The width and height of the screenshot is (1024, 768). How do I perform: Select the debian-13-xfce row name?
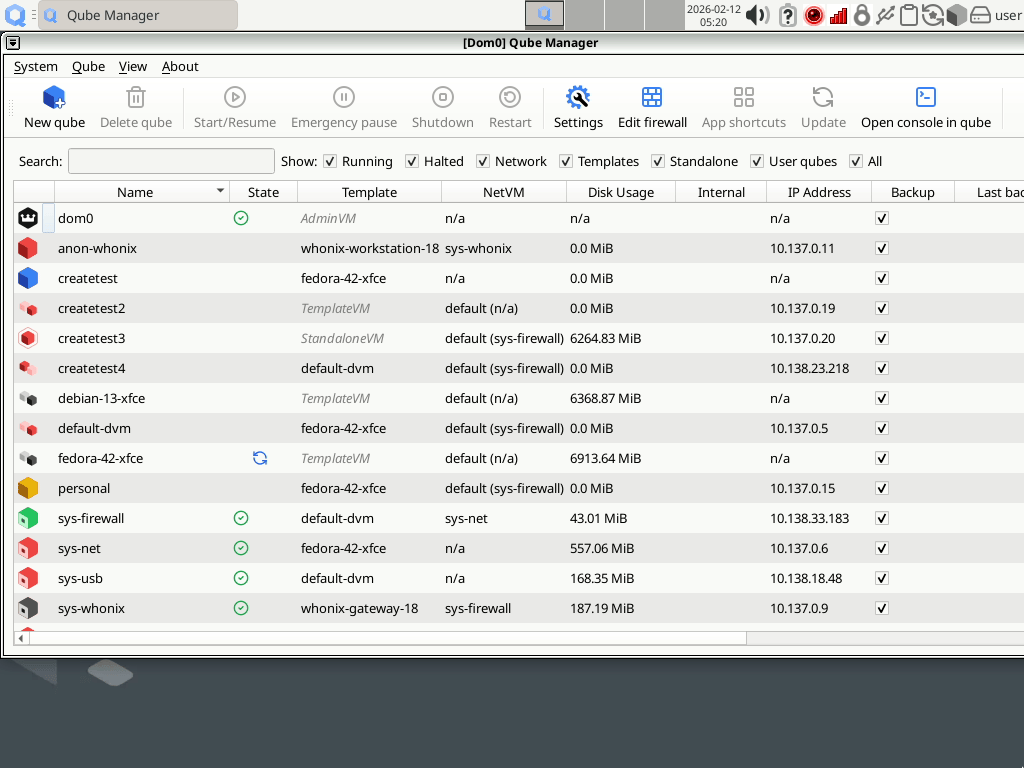tap(101, 398)
